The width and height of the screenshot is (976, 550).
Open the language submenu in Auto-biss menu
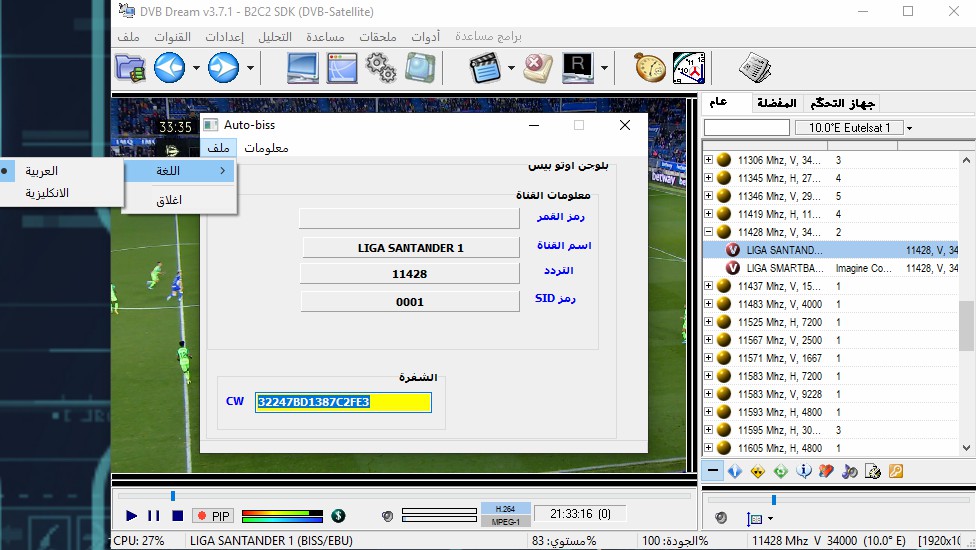pyautogui.click(x=179, y=170)
